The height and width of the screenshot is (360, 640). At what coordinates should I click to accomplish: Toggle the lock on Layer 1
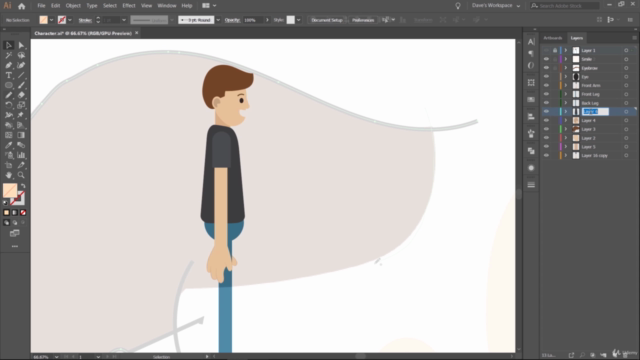coord(555,50)
